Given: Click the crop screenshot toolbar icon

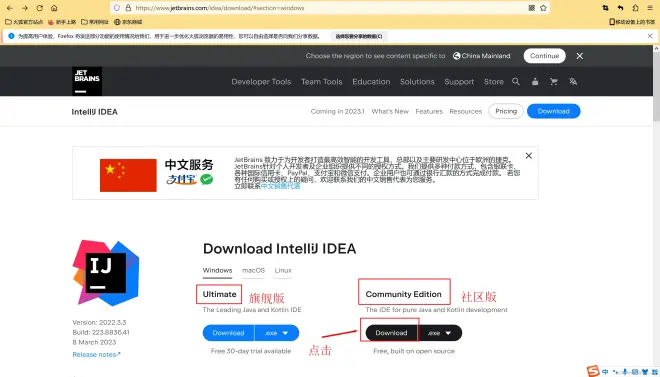Looking at the screenshot, I should pyautogui.click(x=605, y=8).
